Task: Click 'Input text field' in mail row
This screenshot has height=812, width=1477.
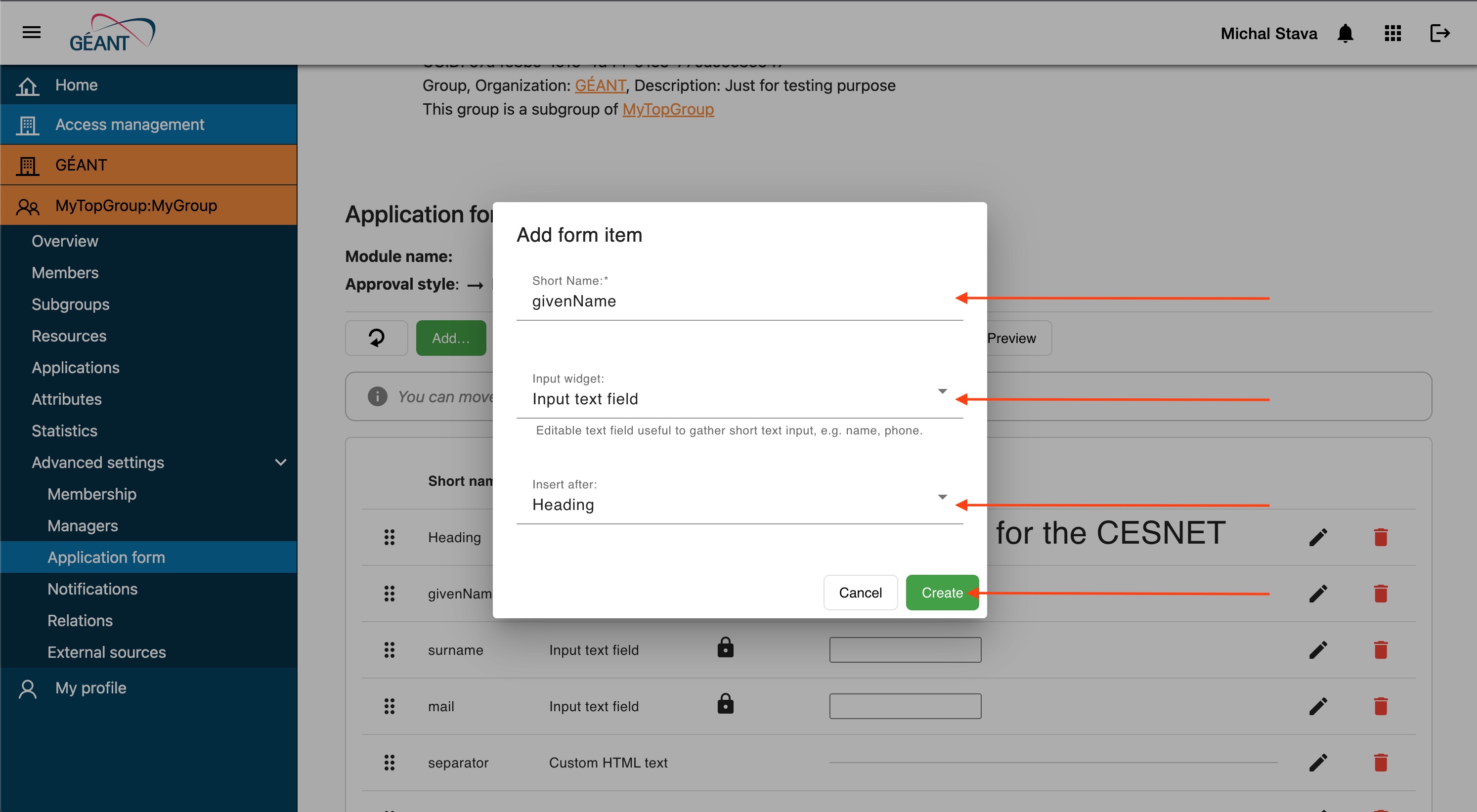Action: pos(594,707)
